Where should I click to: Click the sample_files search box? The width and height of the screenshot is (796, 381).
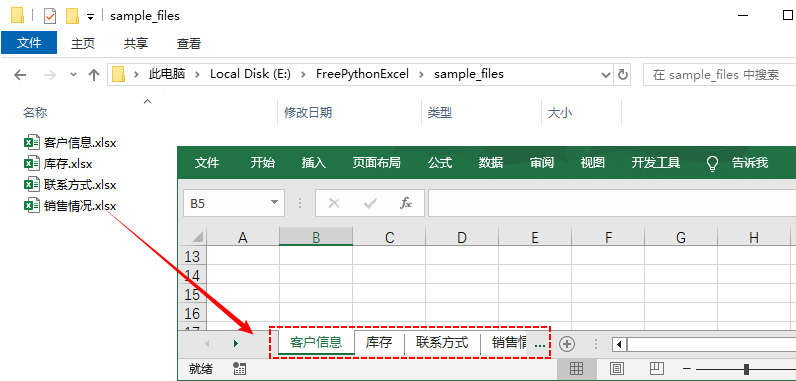(719, 75)
